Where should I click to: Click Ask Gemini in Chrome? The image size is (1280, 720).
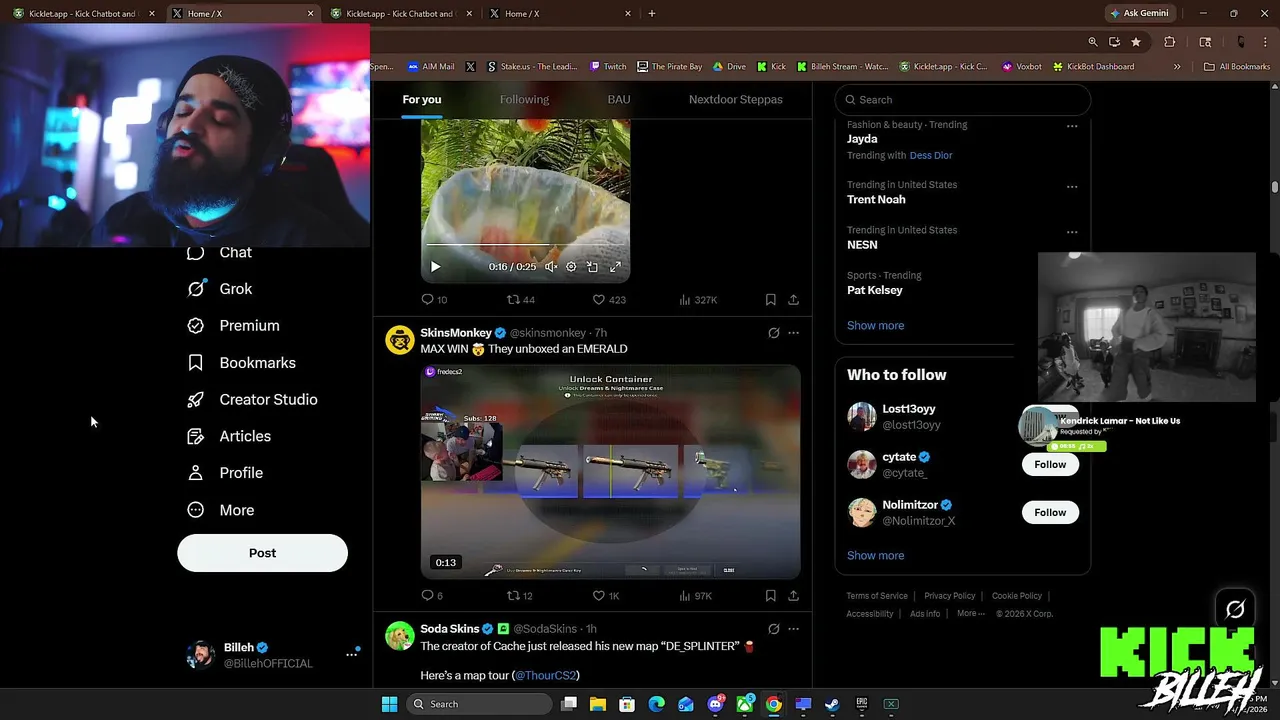[x=1139, y=13]
